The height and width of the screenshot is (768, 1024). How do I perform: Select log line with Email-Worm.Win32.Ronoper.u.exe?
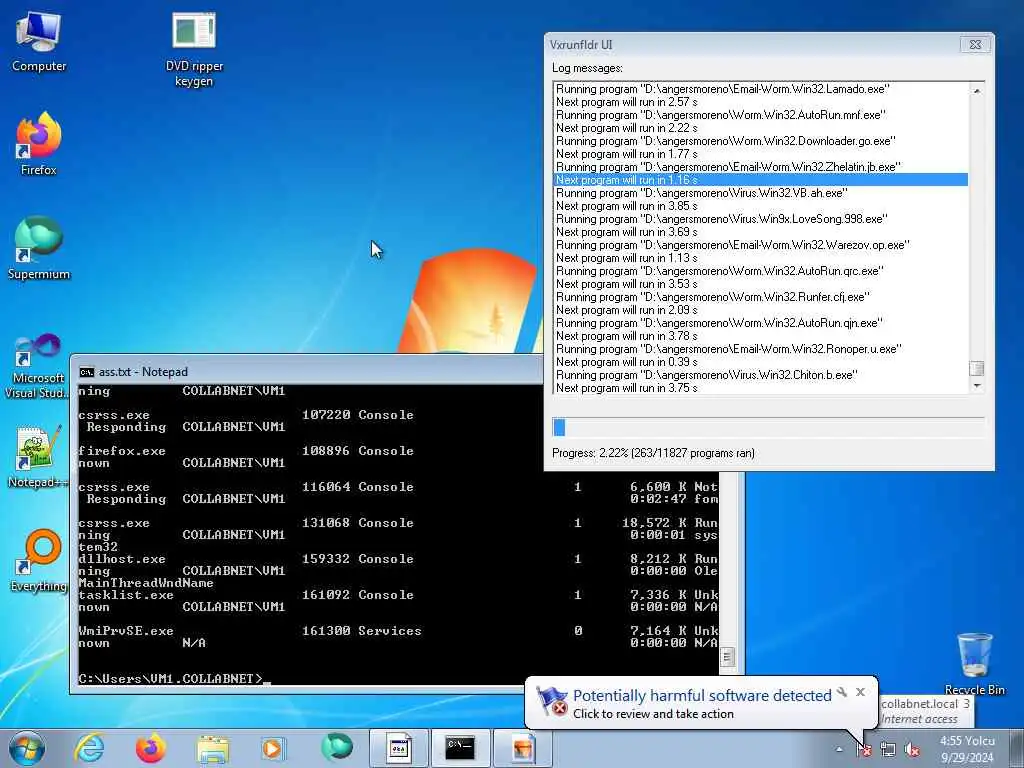760,349
